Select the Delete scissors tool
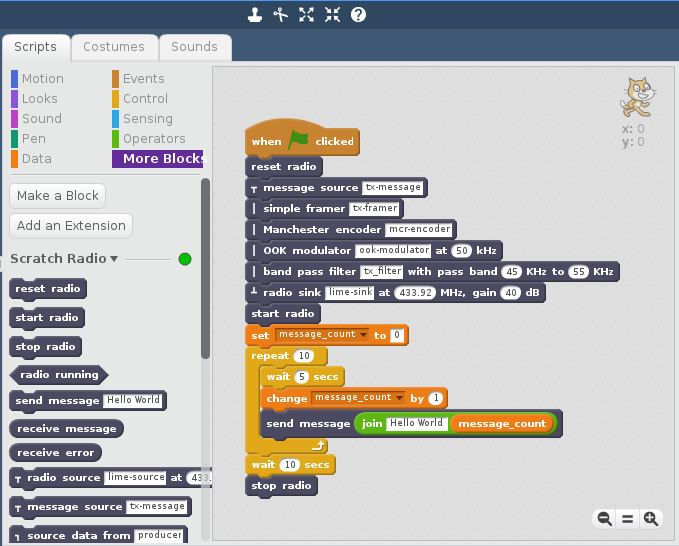Screen dimensions: 679x546 (281, 15)
